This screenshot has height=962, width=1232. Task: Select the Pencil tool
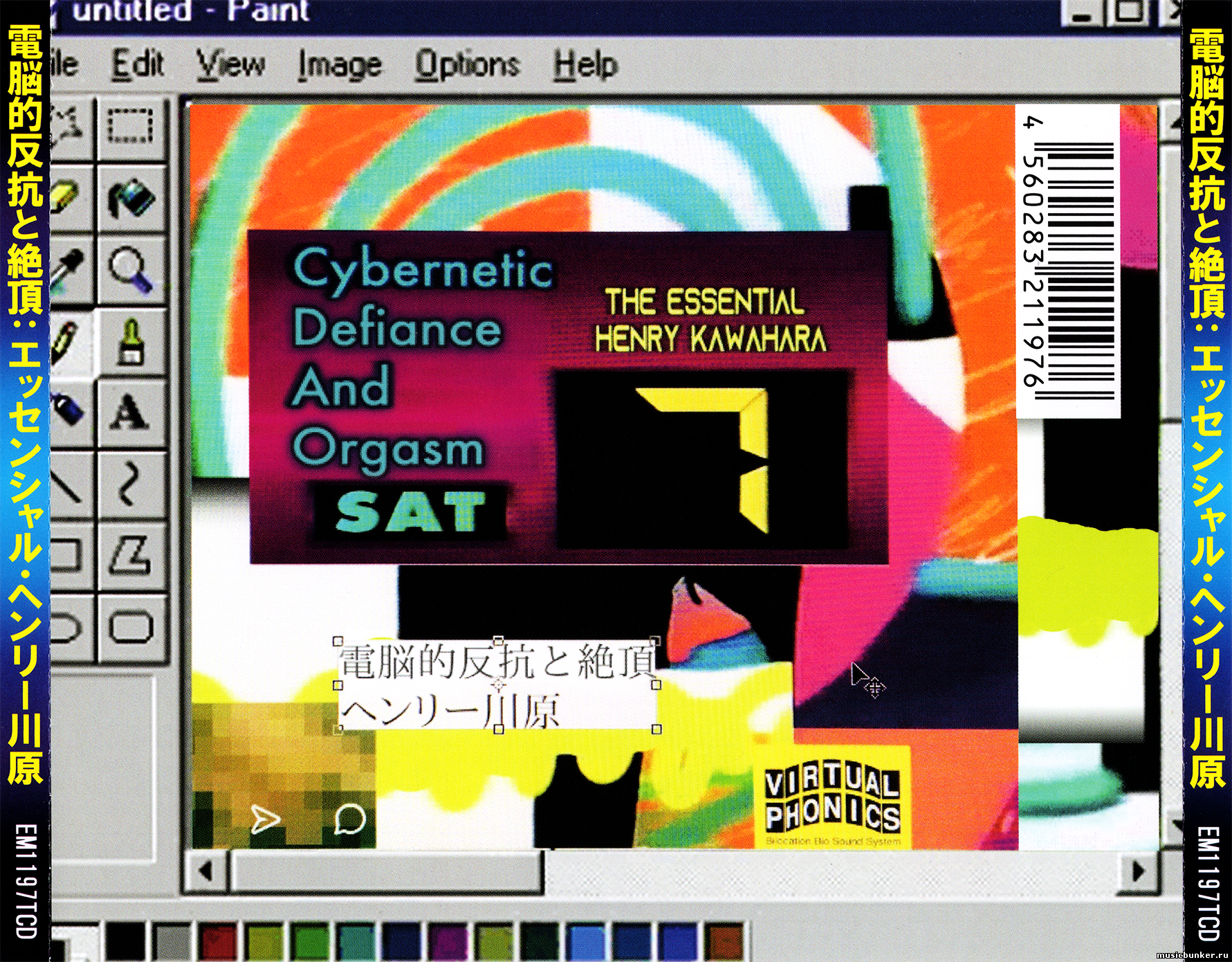(x=69, y=342)
